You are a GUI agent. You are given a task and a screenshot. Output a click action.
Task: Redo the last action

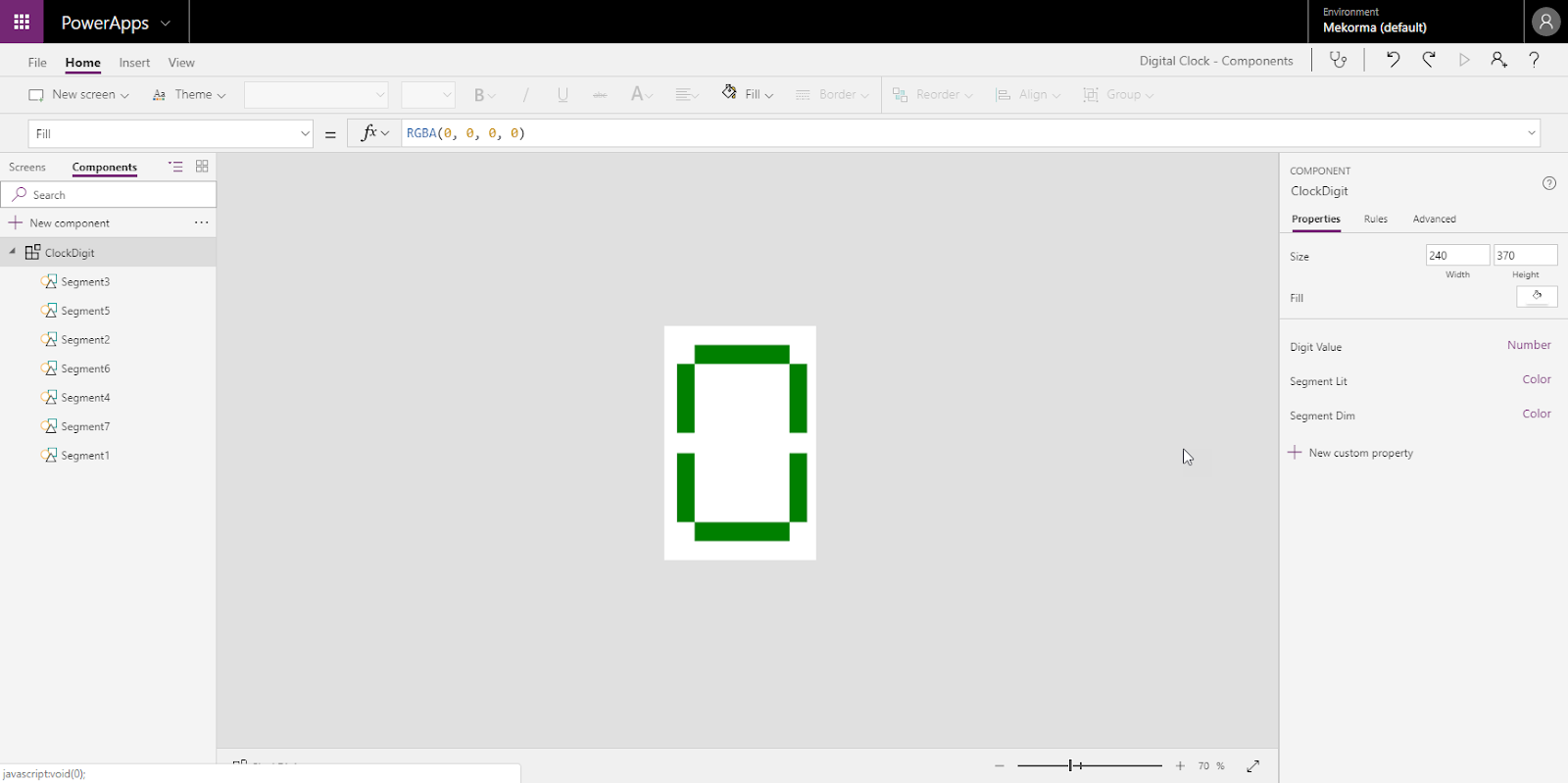1429,60
